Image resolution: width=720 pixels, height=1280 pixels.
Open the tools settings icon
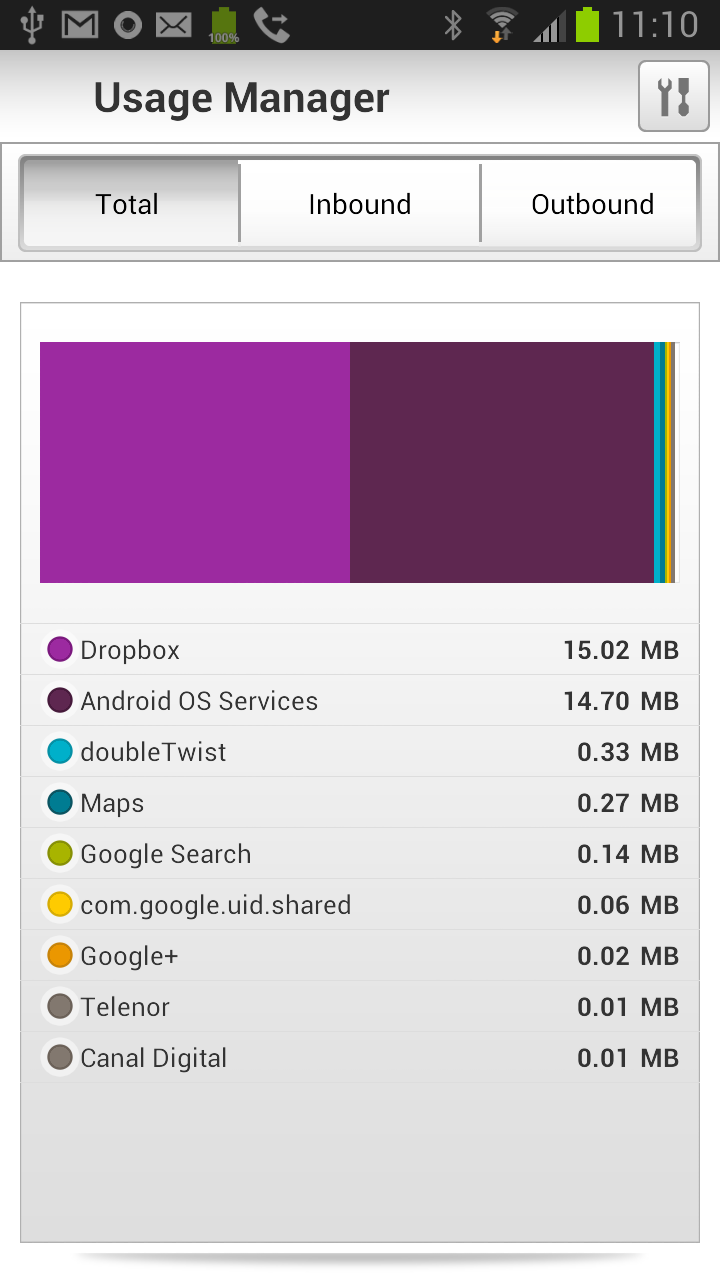click(673, 96)
